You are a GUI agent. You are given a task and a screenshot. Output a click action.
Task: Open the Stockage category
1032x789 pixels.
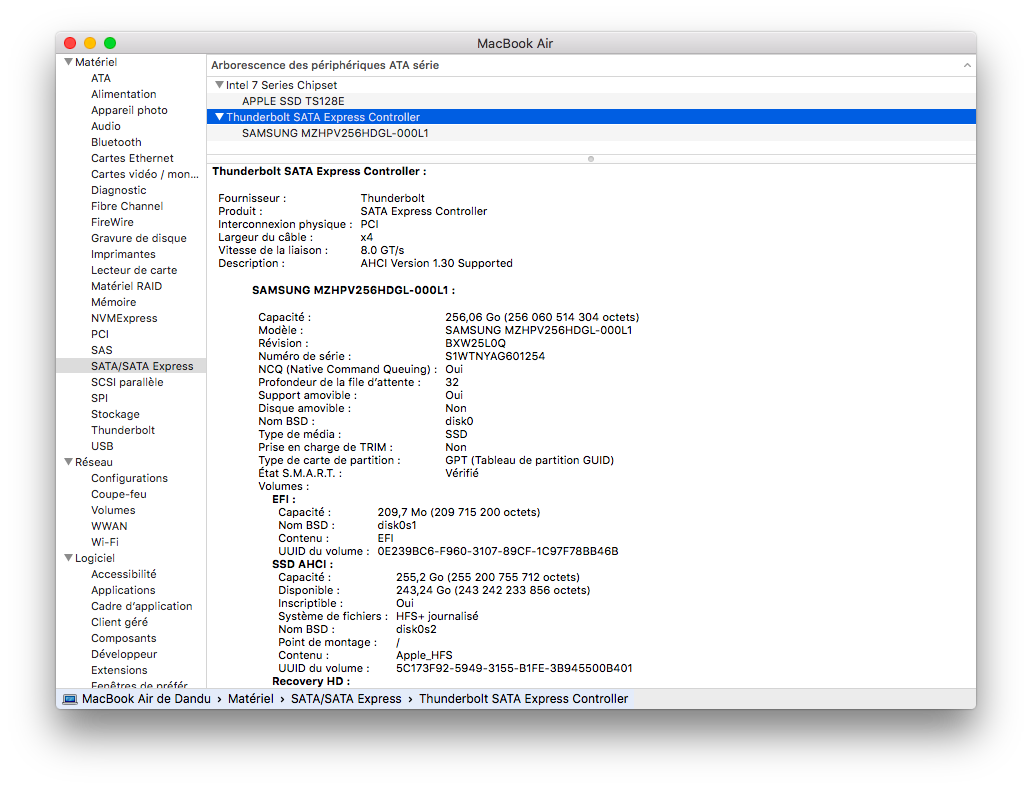pyautogui.click(x=115, y=414)
